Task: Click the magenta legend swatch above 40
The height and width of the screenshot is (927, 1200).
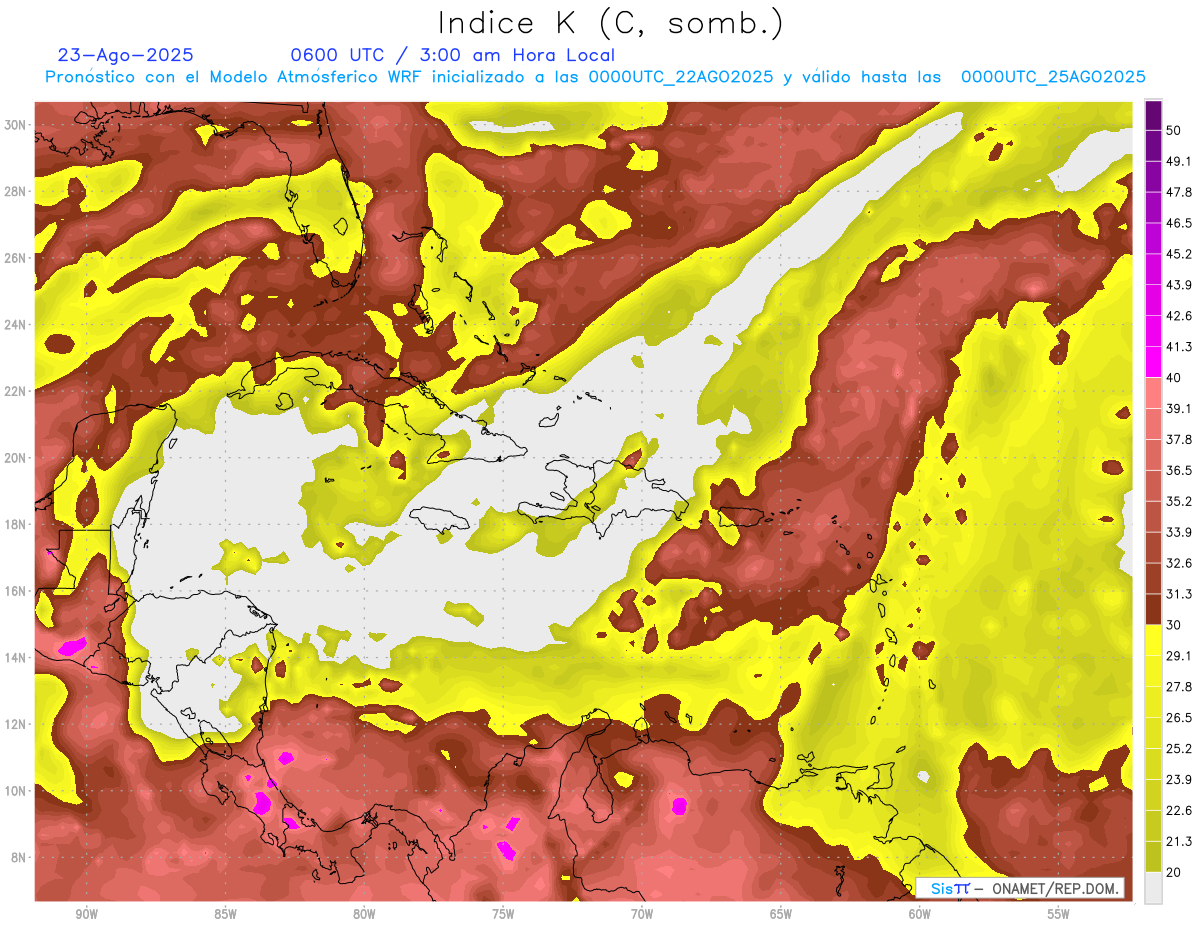Action: (x=1153, y=362)
